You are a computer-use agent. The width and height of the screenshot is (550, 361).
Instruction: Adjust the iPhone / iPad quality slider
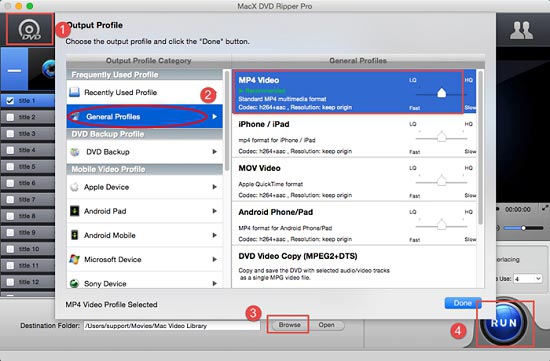441,137
